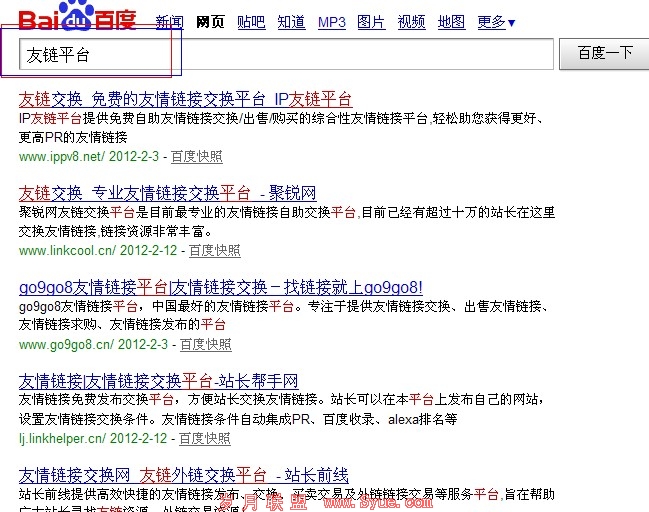Viewport: 649px width, 512px height.
Task: Switch to the 贴吧 tab
Action: (x=251, y=22)
